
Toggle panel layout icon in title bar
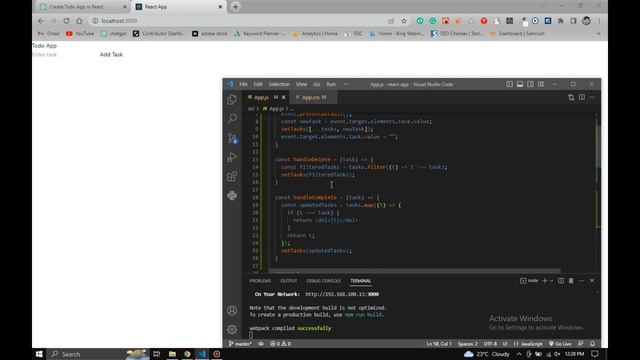click(520, 84)
